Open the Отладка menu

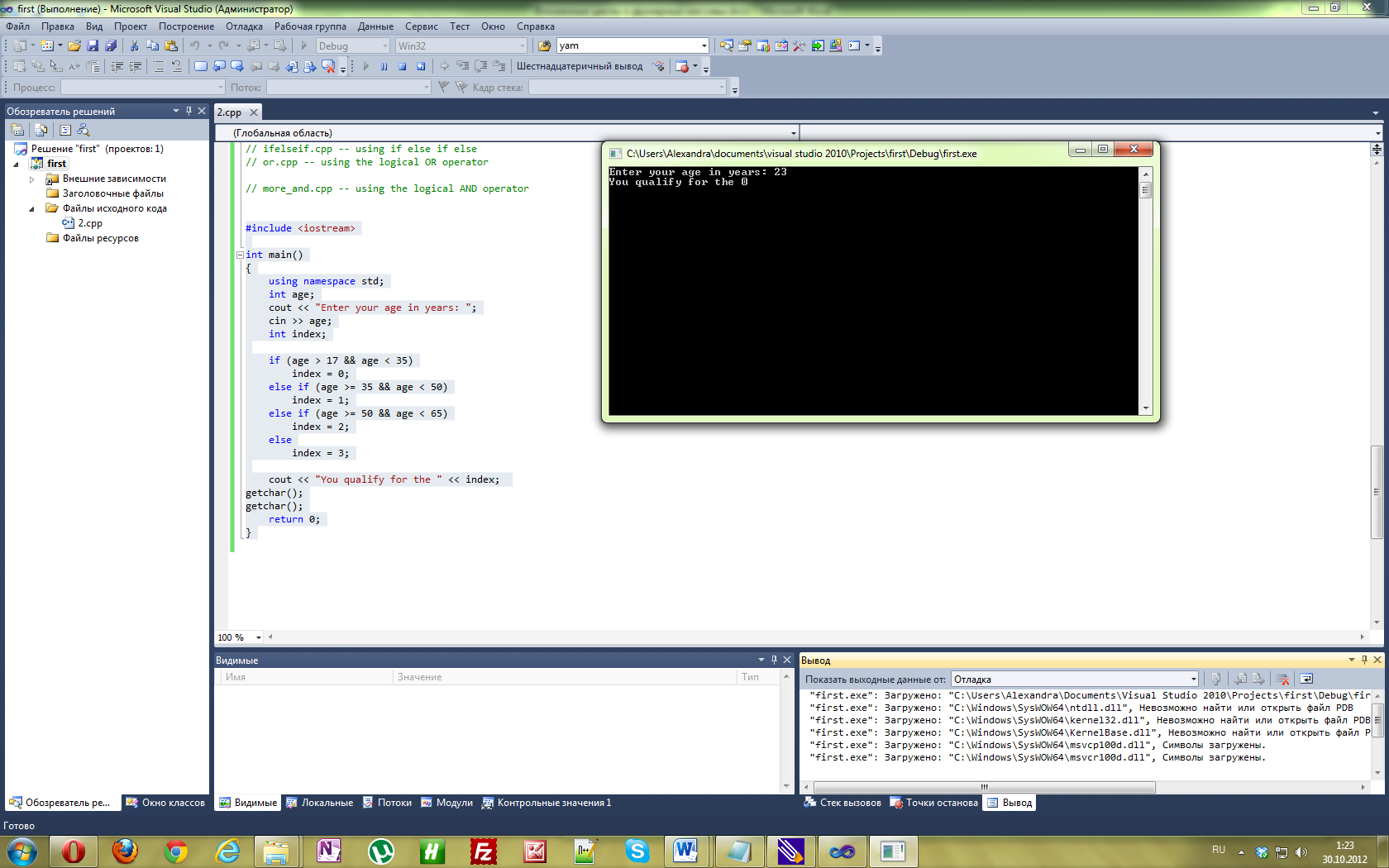tap(244, 26)
